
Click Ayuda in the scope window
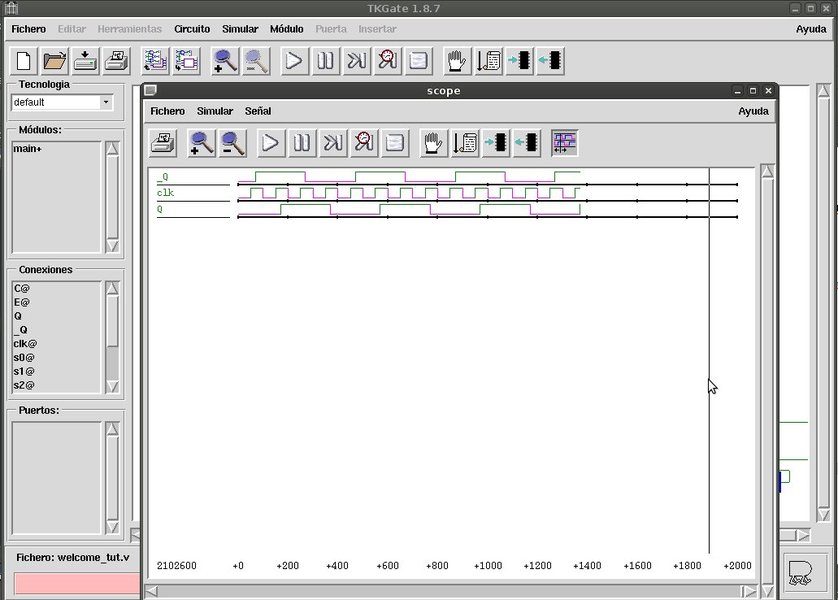(x=753, y=111)
